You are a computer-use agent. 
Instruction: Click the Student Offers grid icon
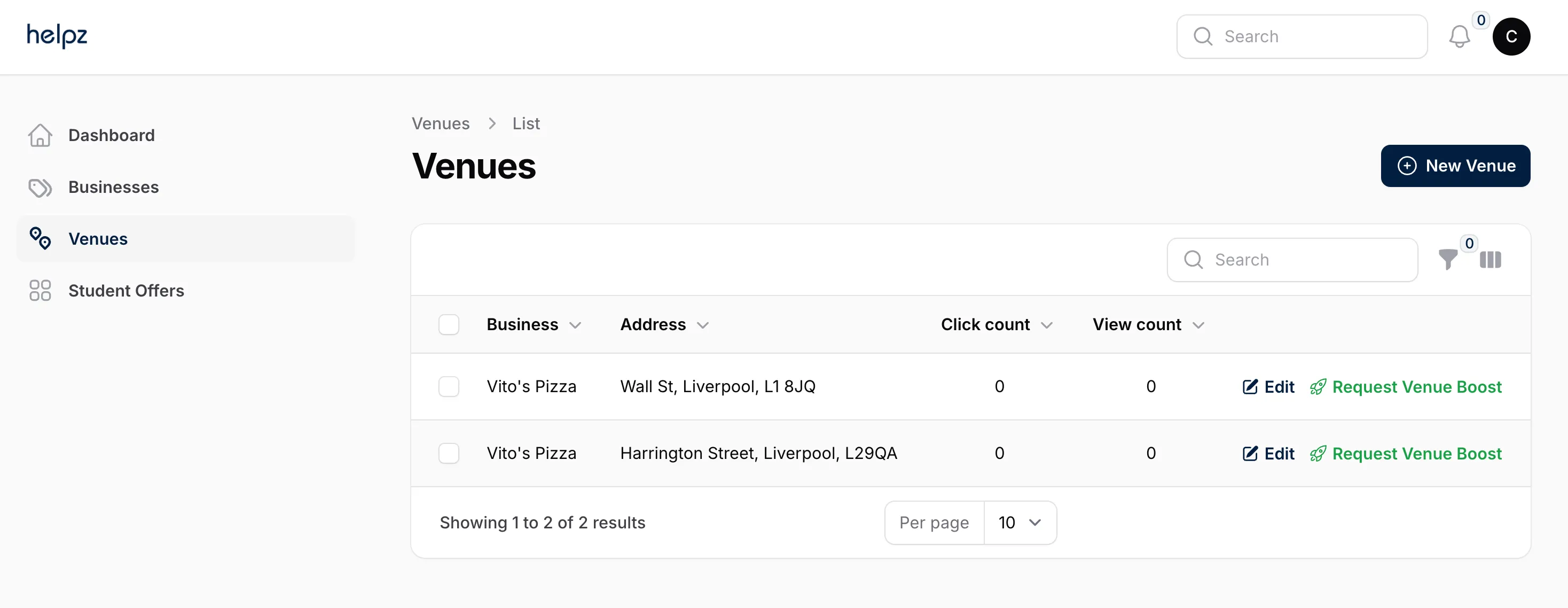[40, 291]
